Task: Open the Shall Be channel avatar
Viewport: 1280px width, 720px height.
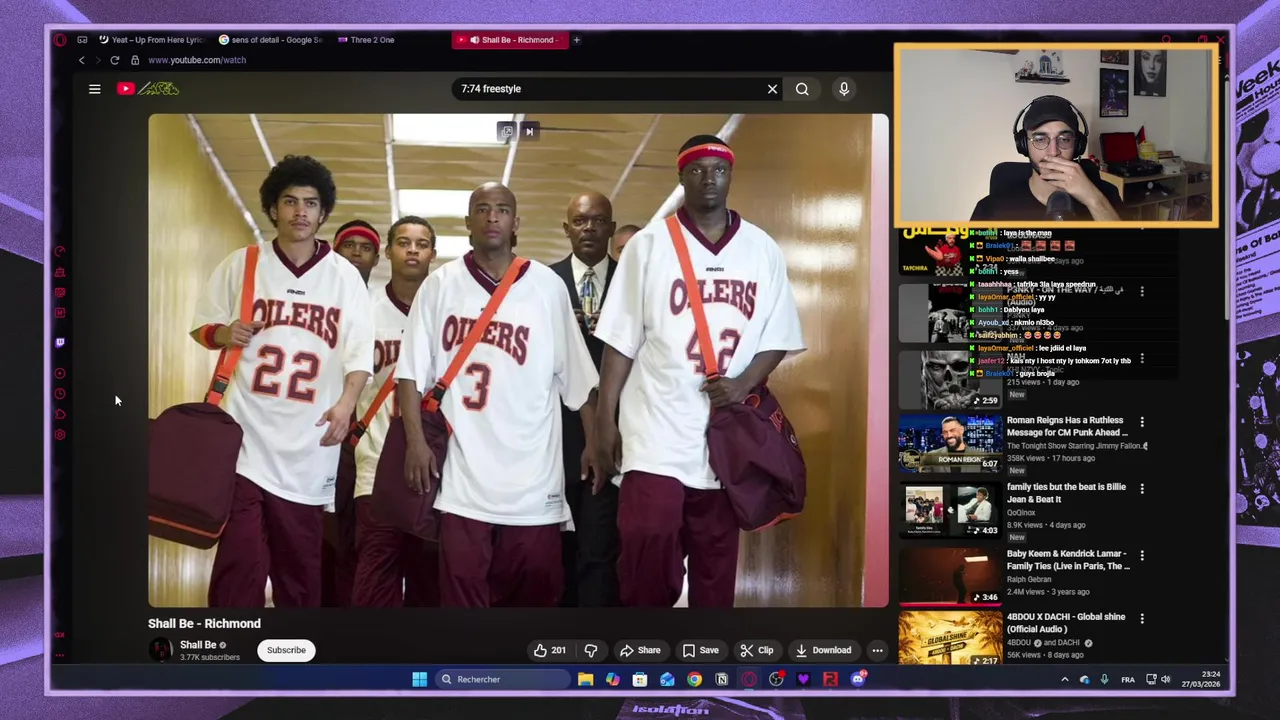Action: pyautogui.click(x=161, y=650)
